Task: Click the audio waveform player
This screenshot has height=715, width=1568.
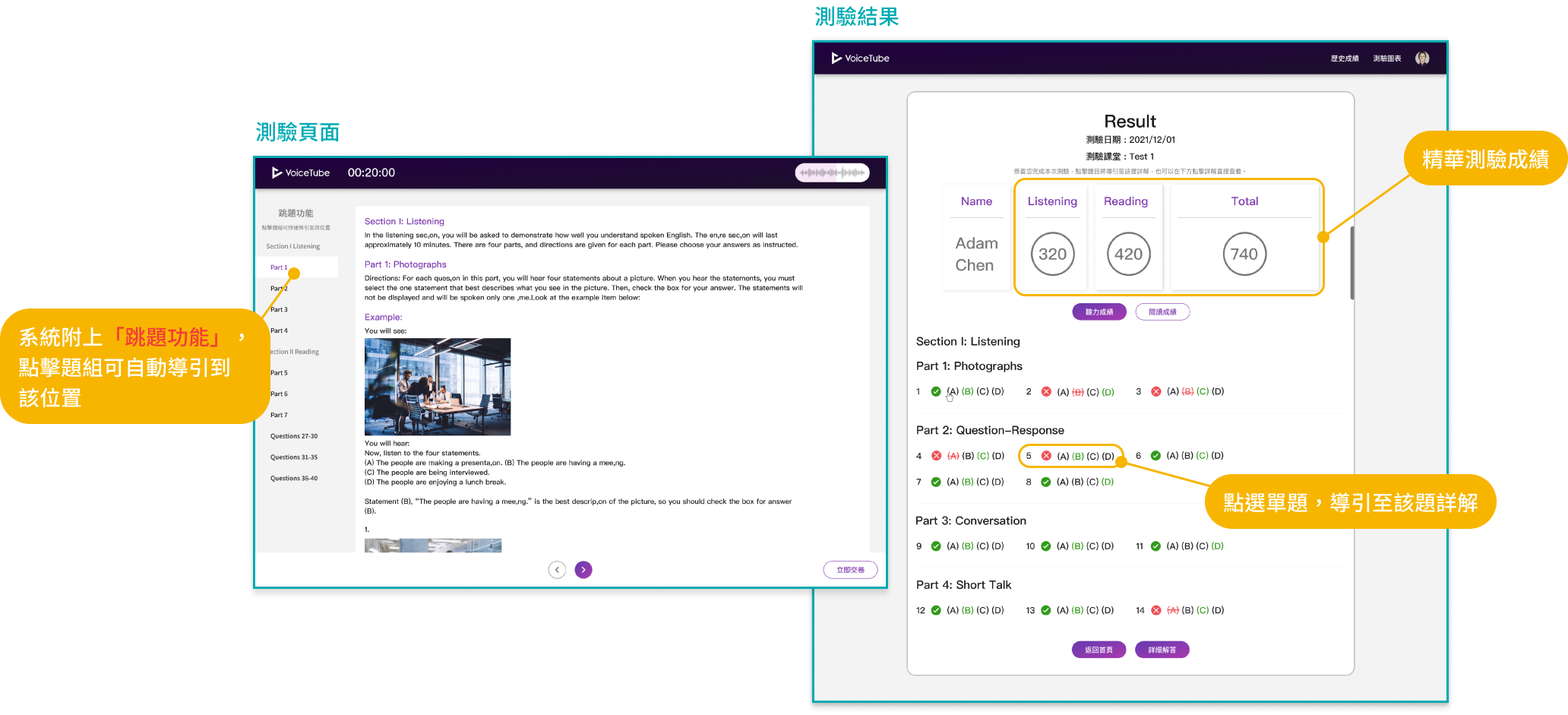Action: [x=832, y=172]
